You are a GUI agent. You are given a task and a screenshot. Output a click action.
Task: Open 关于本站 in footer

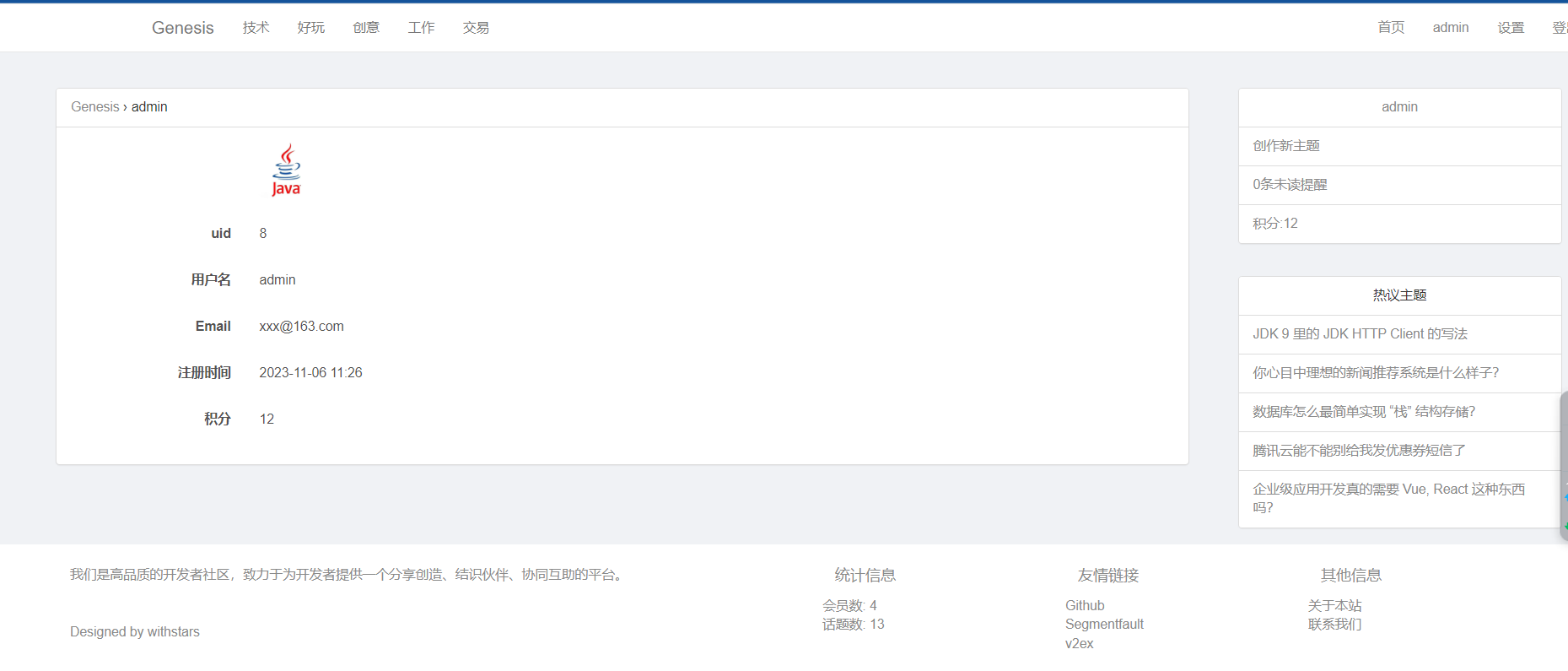click(x=1334, y=606)
